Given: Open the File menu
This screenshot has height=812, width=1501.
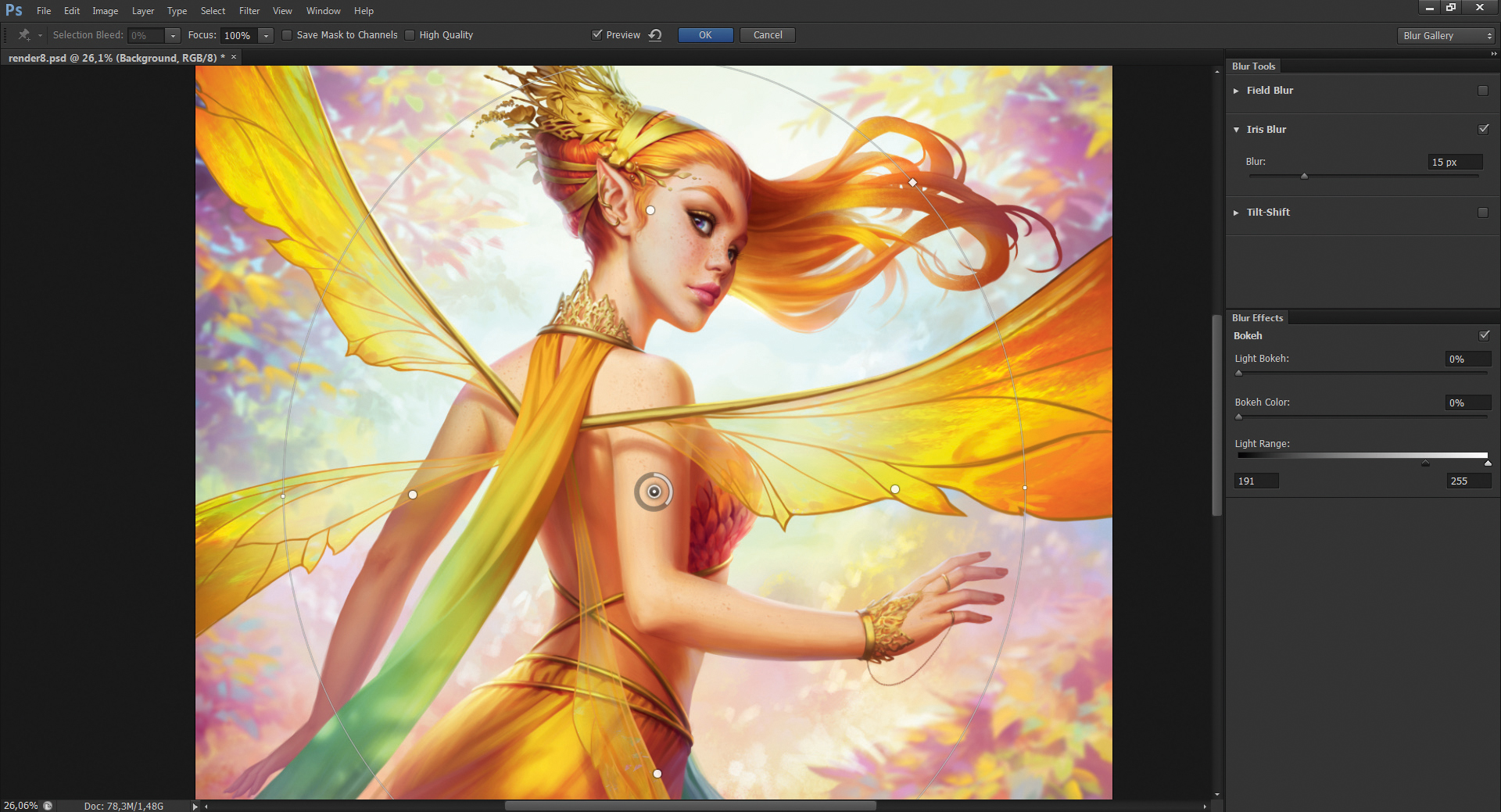Looking at the screenshot, I should click(44, 11).
